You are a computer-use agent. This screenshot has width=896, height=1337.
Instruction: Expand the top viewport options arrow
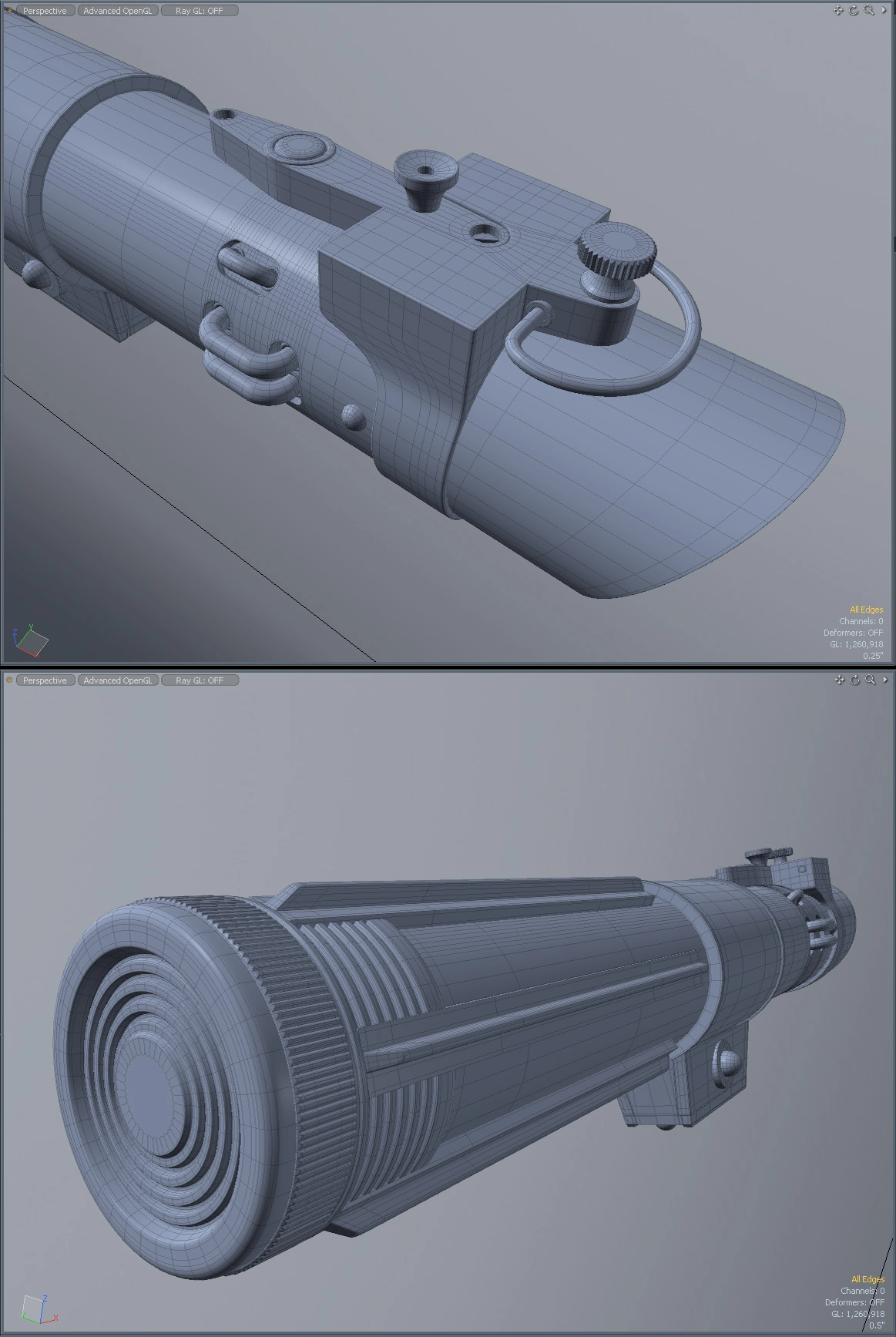[884, 11]
